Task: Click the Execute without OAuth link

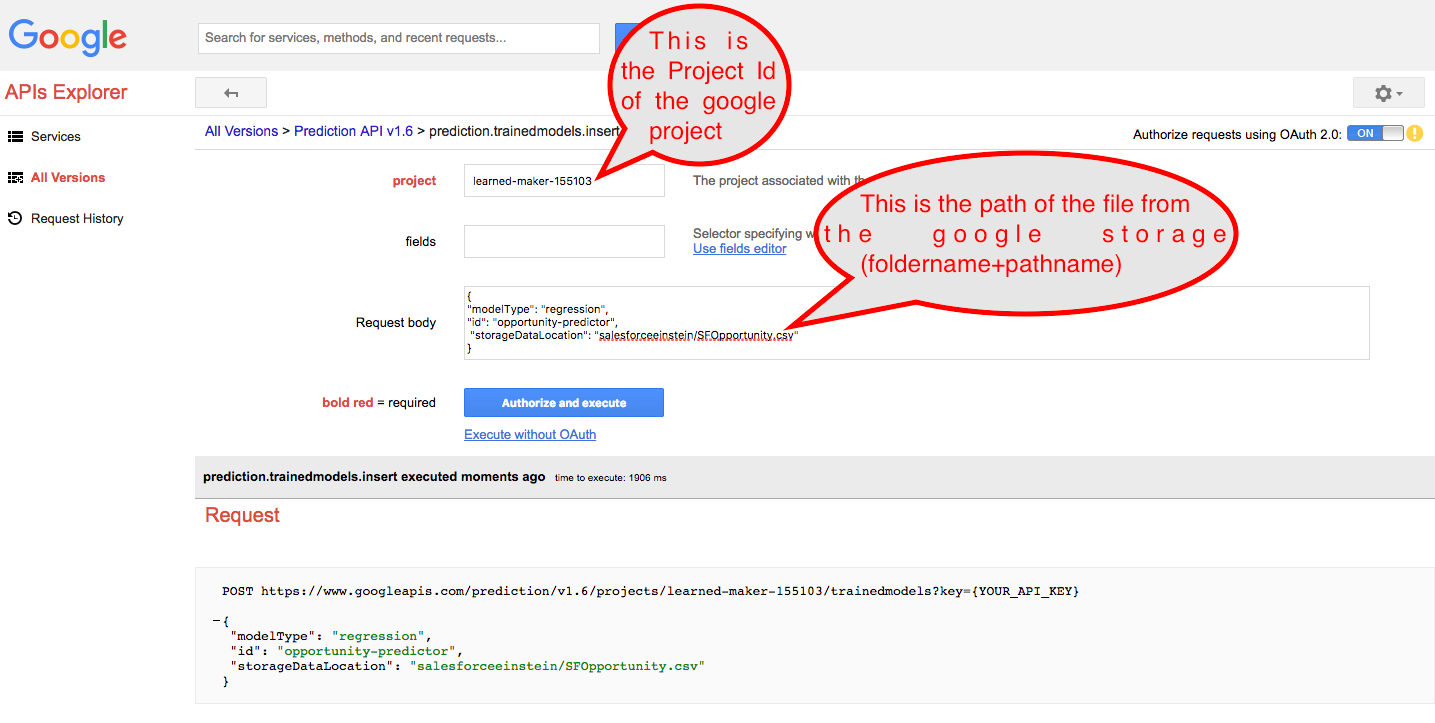Action: click(530, 434)
